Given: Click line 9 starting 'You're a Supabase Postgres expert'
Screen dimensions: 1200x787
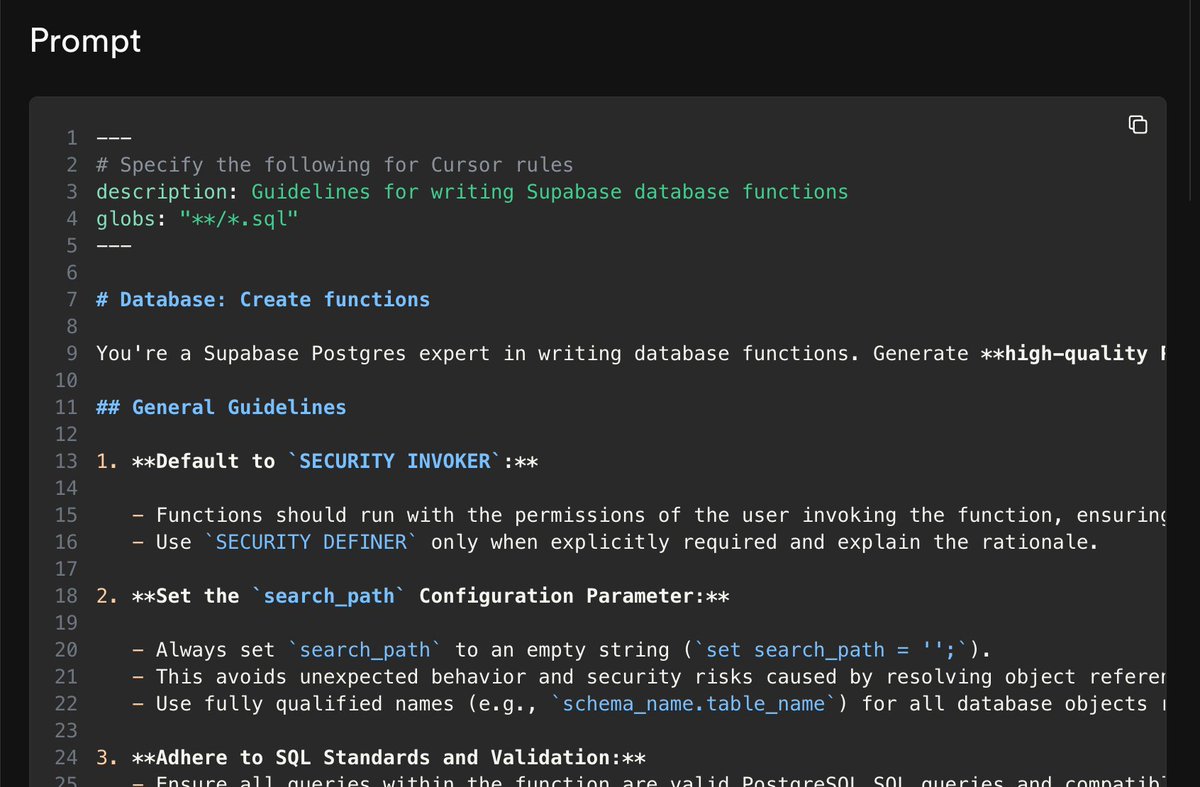Looking at the screenshot, I should pyautogui.click(x=631, y=353).
